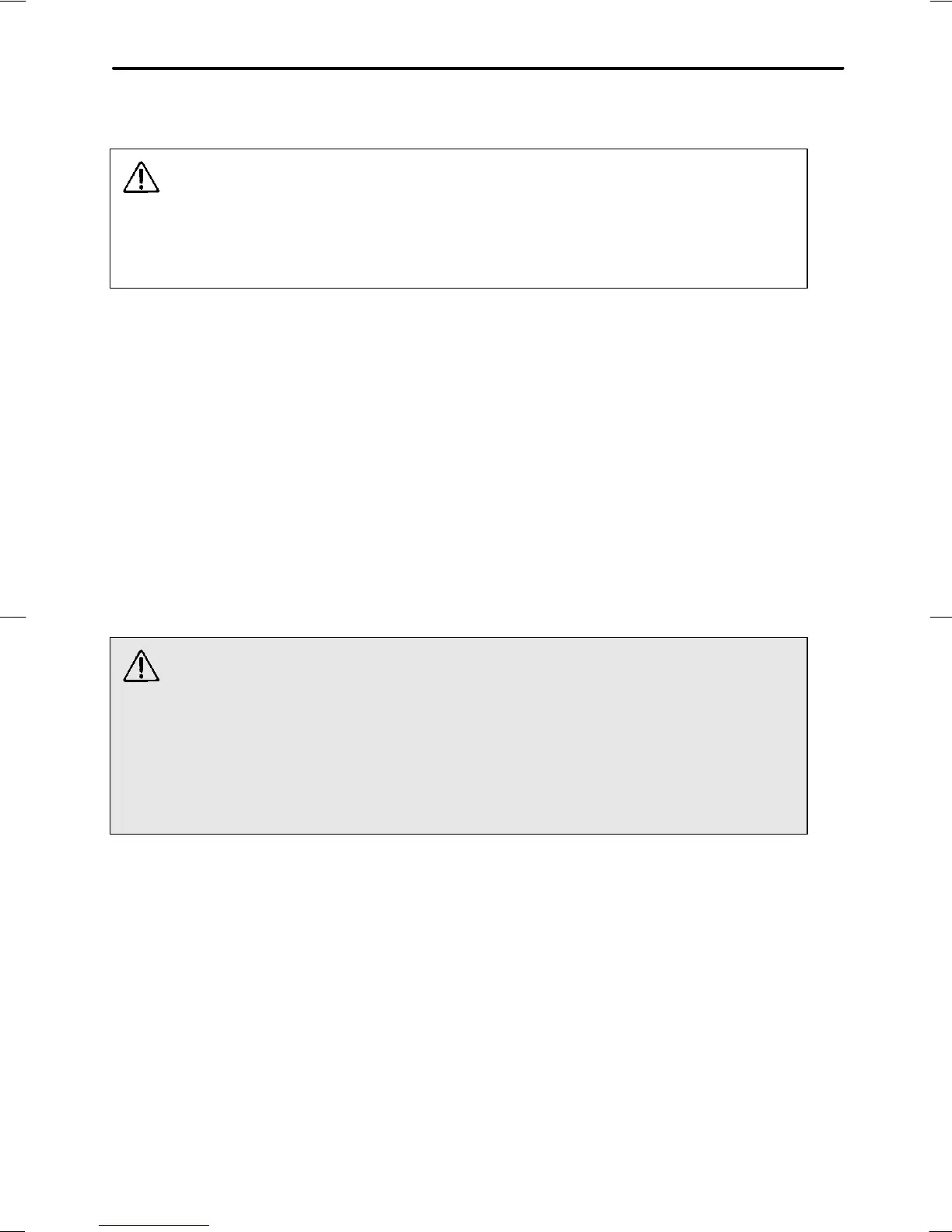The image size is (952, 1232).
Task: Click the bottom border of the white box
Action: pyautogui.click(x=459, y=288)
